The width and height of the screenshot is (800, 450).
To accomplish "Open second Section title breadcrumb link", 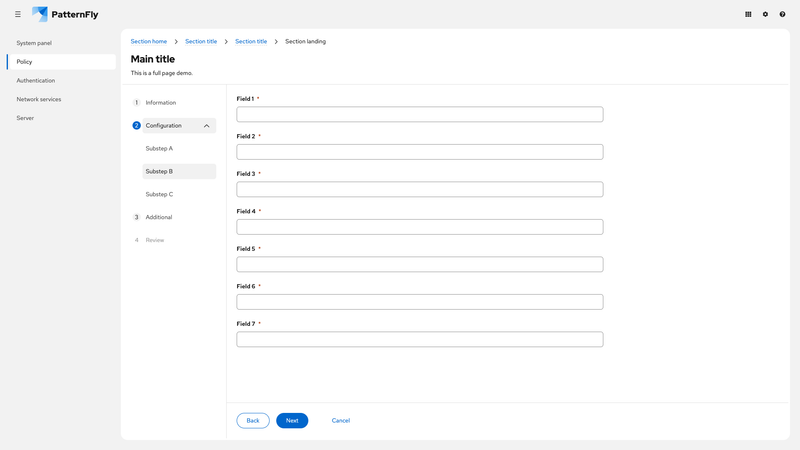I will point(251,41).
